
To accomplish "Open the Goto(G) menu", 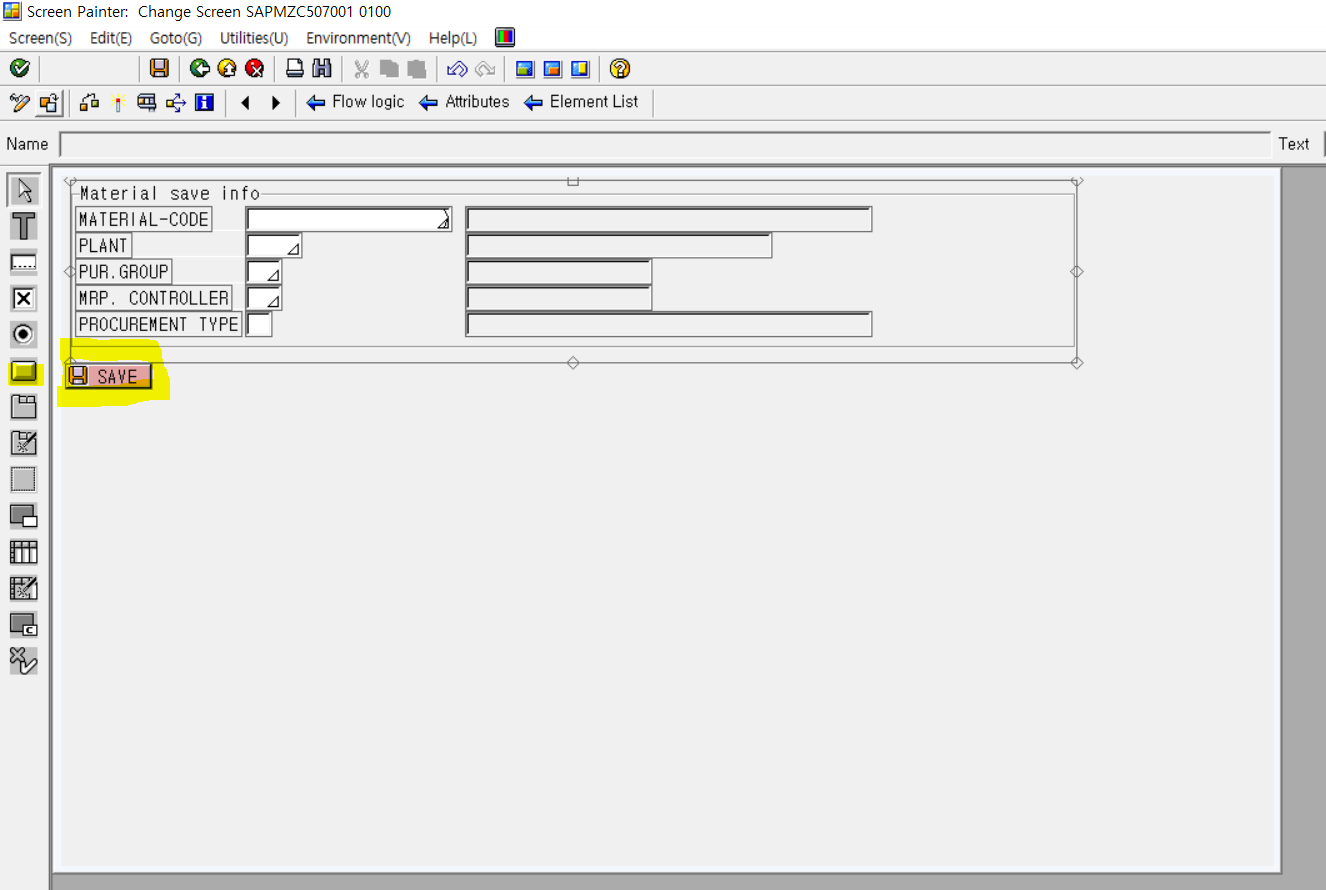I will (x=176, y=38).
